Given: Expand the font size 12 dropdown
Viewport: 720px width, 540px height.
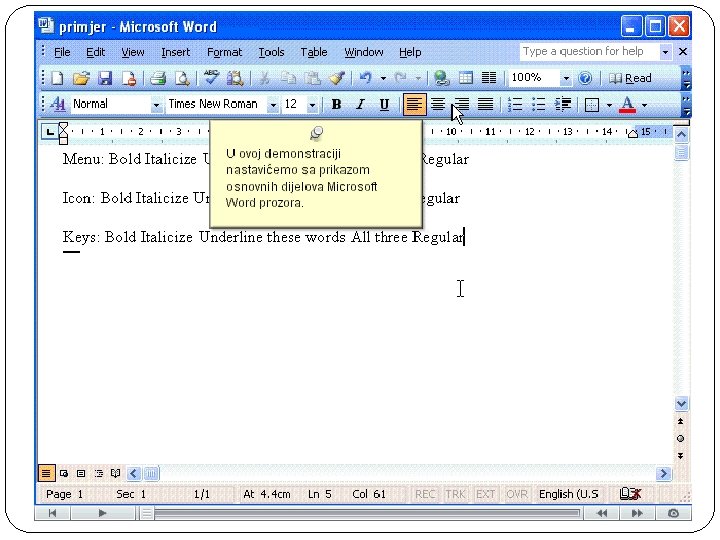Looking at the screenshot, I should tap(312, 105).
